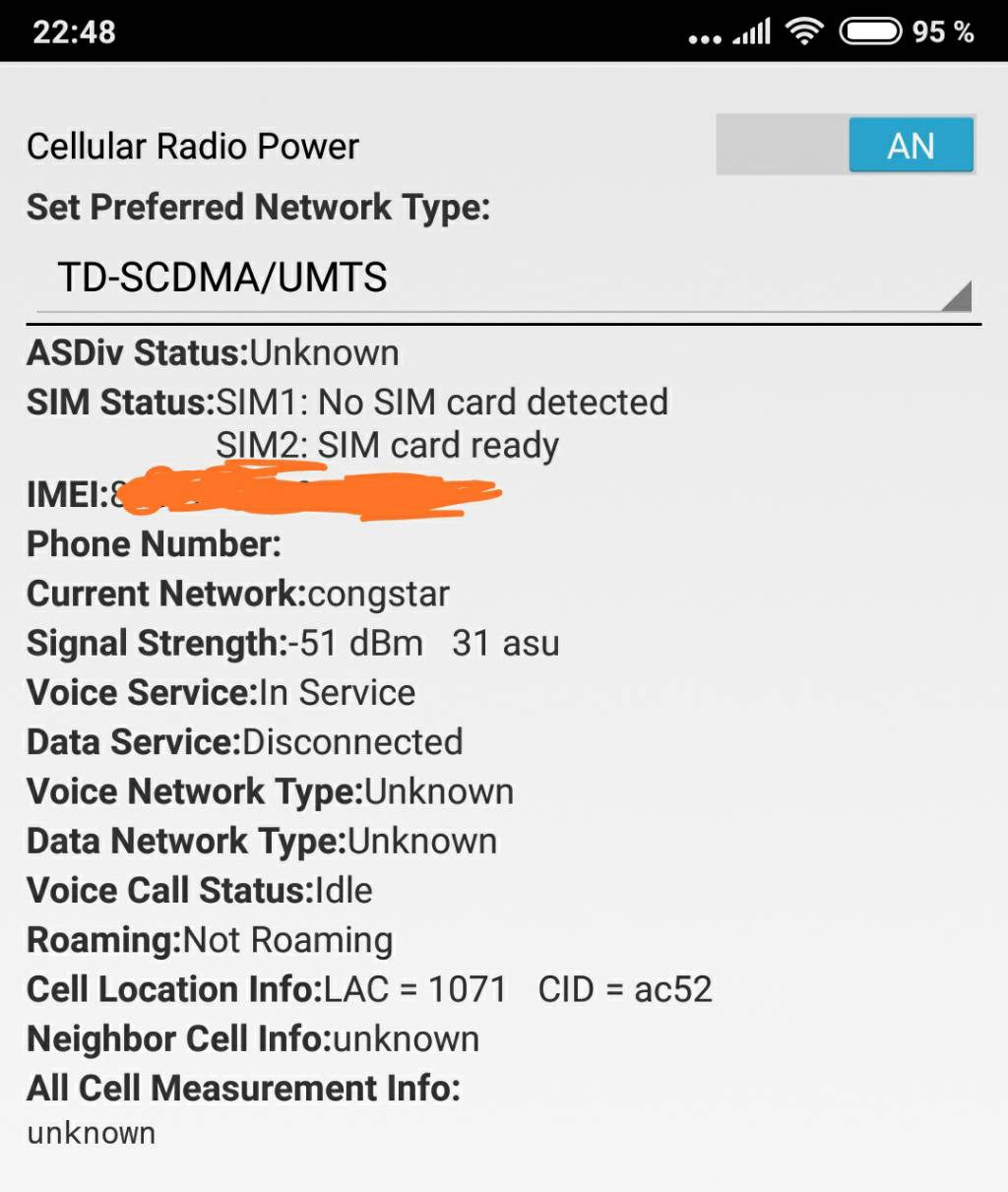Tap the Wi-Fi icon in status bar

tap(804, 31)
